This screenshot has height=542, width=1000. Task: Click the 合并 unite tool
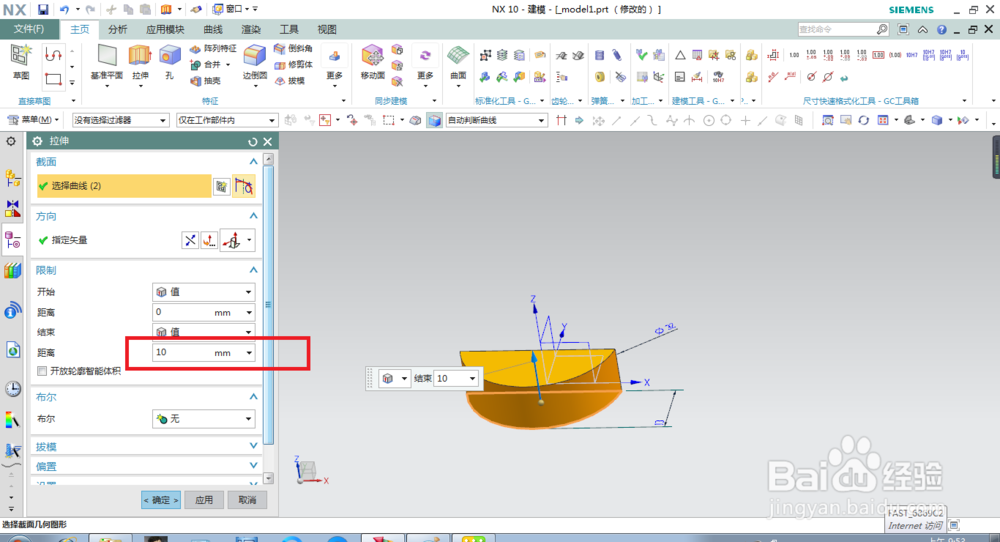tap(207, 64)
